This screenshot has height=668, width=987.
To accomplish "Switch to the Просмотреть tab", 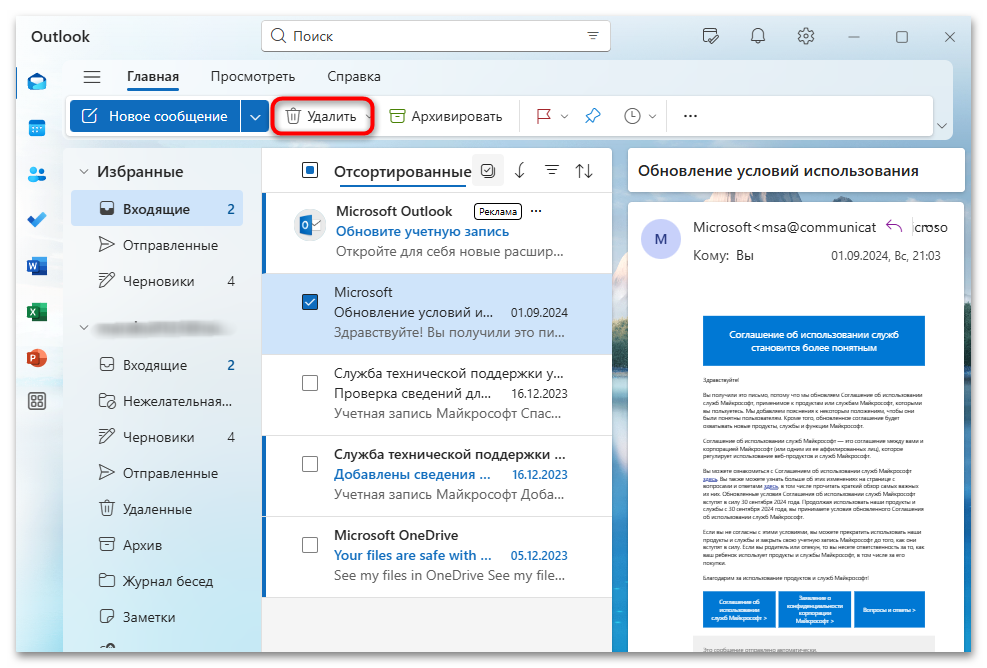I will tap(252, 76).
